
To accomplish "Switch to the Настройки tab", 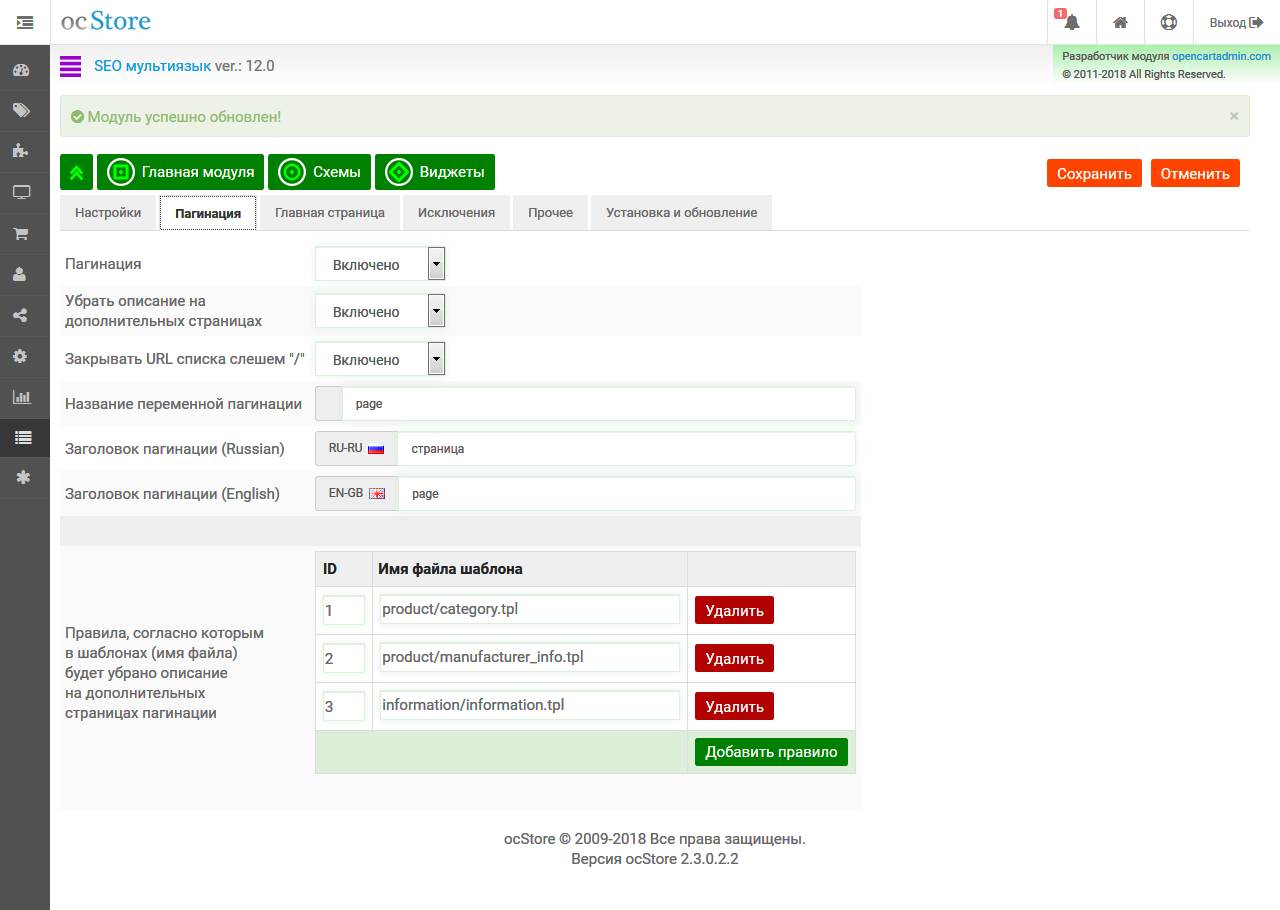I will tap(108, 213).
